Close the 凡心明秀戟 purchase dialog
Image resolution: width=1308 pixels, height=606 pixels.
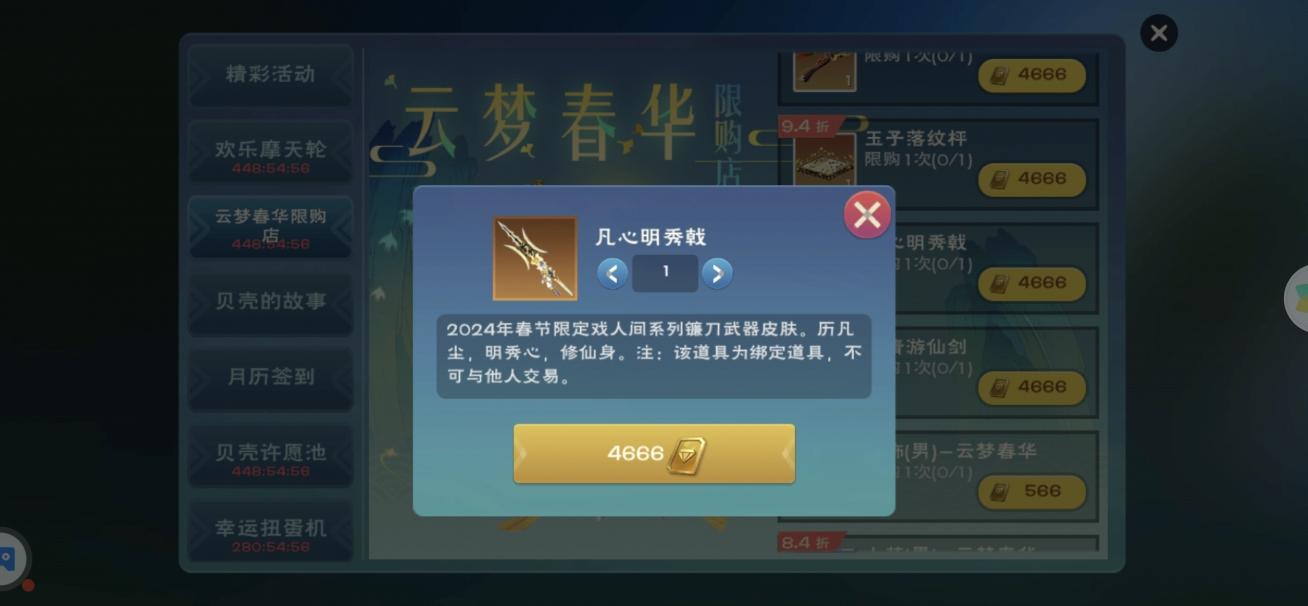click(867, 214)
